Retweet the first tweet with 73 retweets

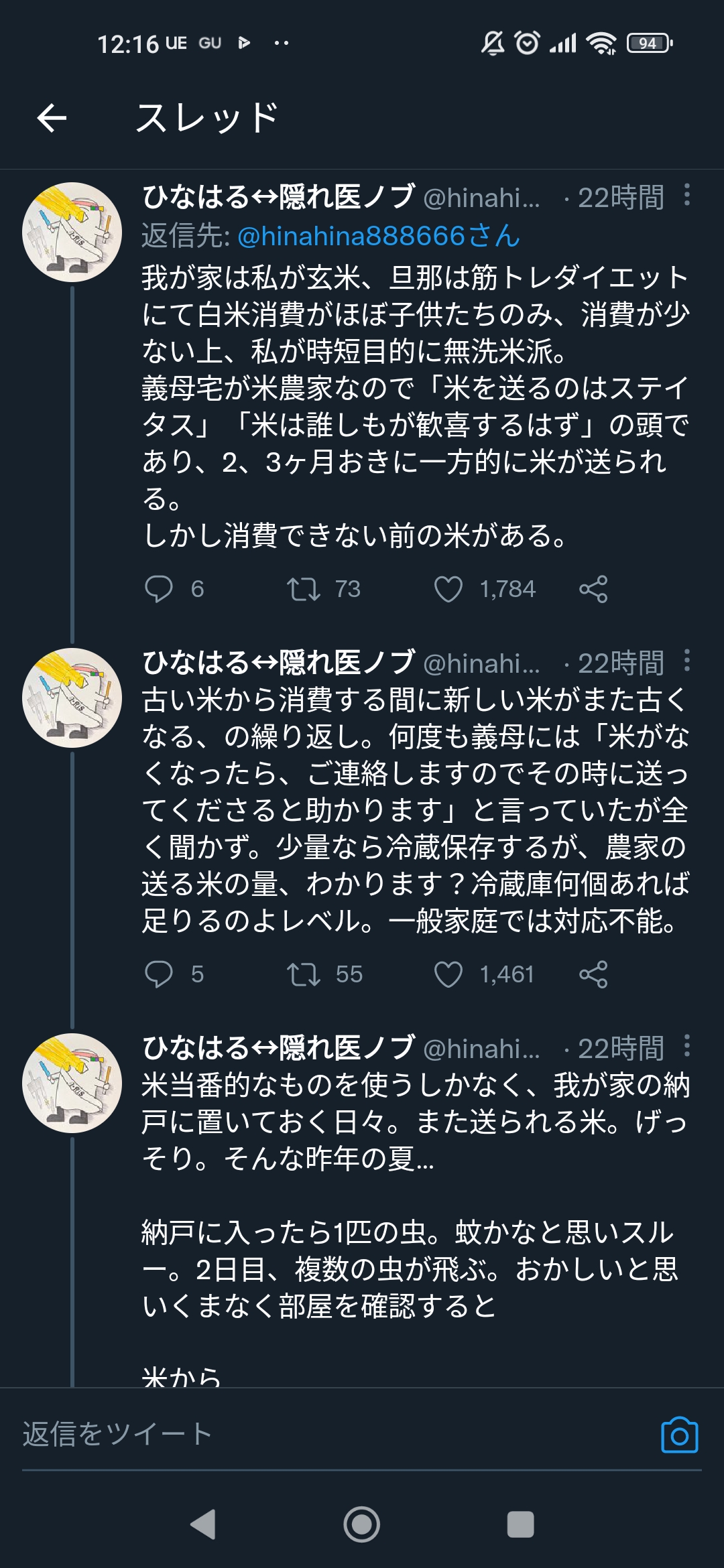coord(304,589)
